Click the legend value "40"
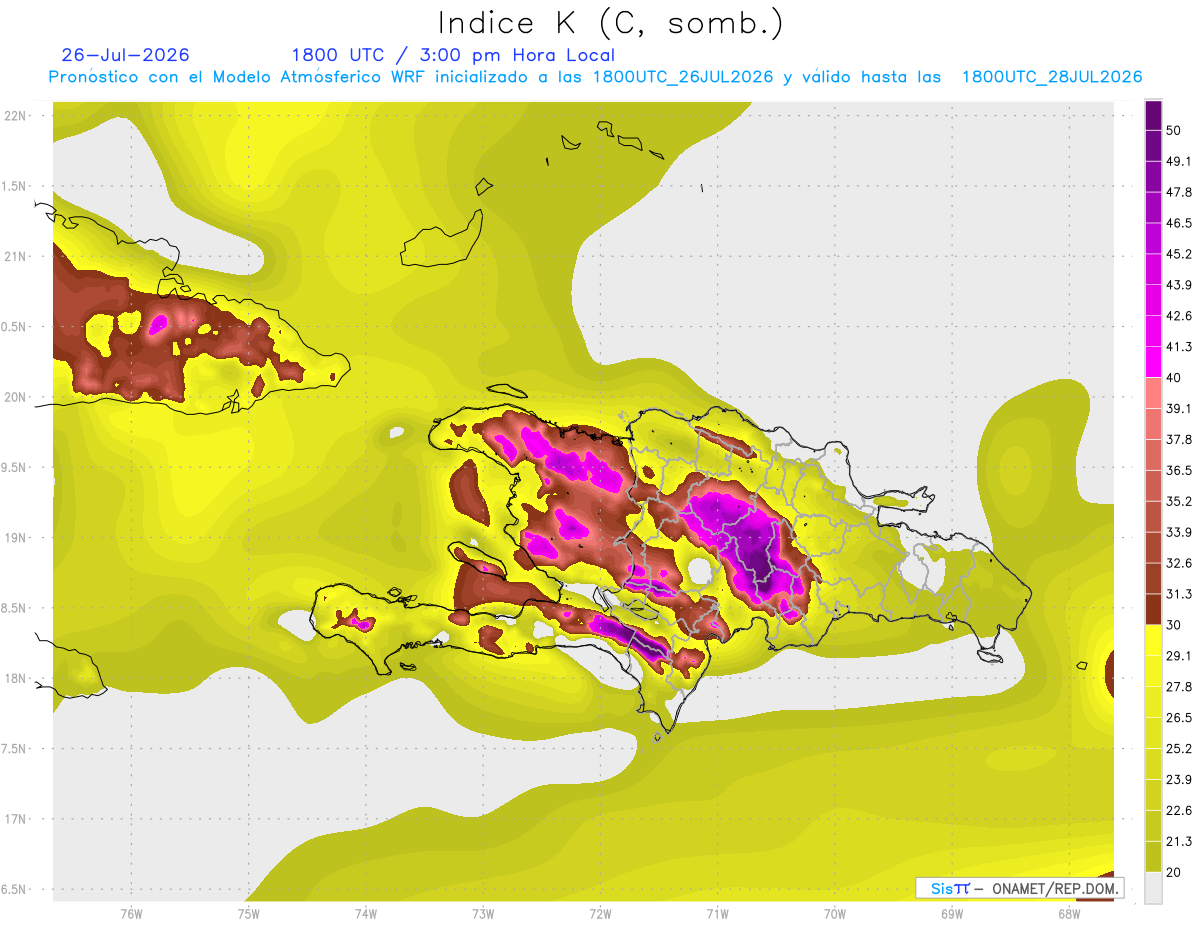This screenshot has width=1200, height=927. tap(1174, 377)
